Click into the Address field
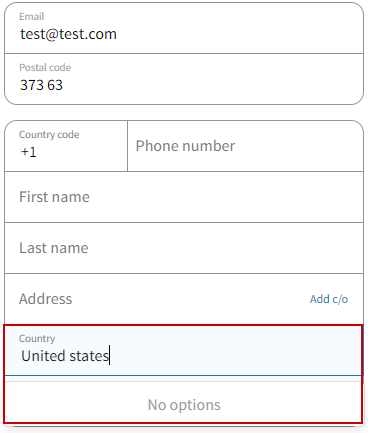This screenshot has height=433, width=368. 157,299
